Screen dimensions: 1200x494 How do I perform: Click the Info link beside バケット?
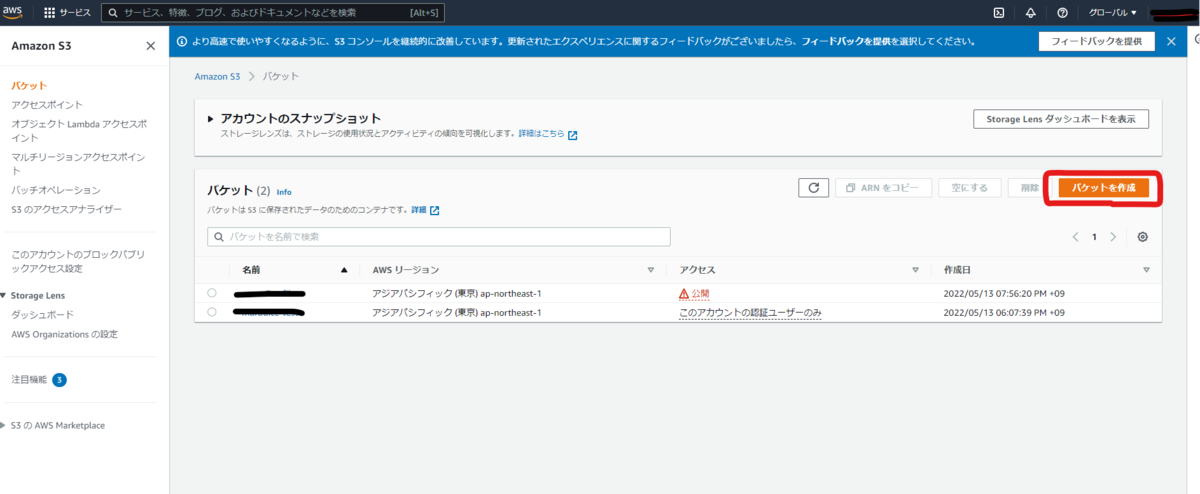coord(284,192)
